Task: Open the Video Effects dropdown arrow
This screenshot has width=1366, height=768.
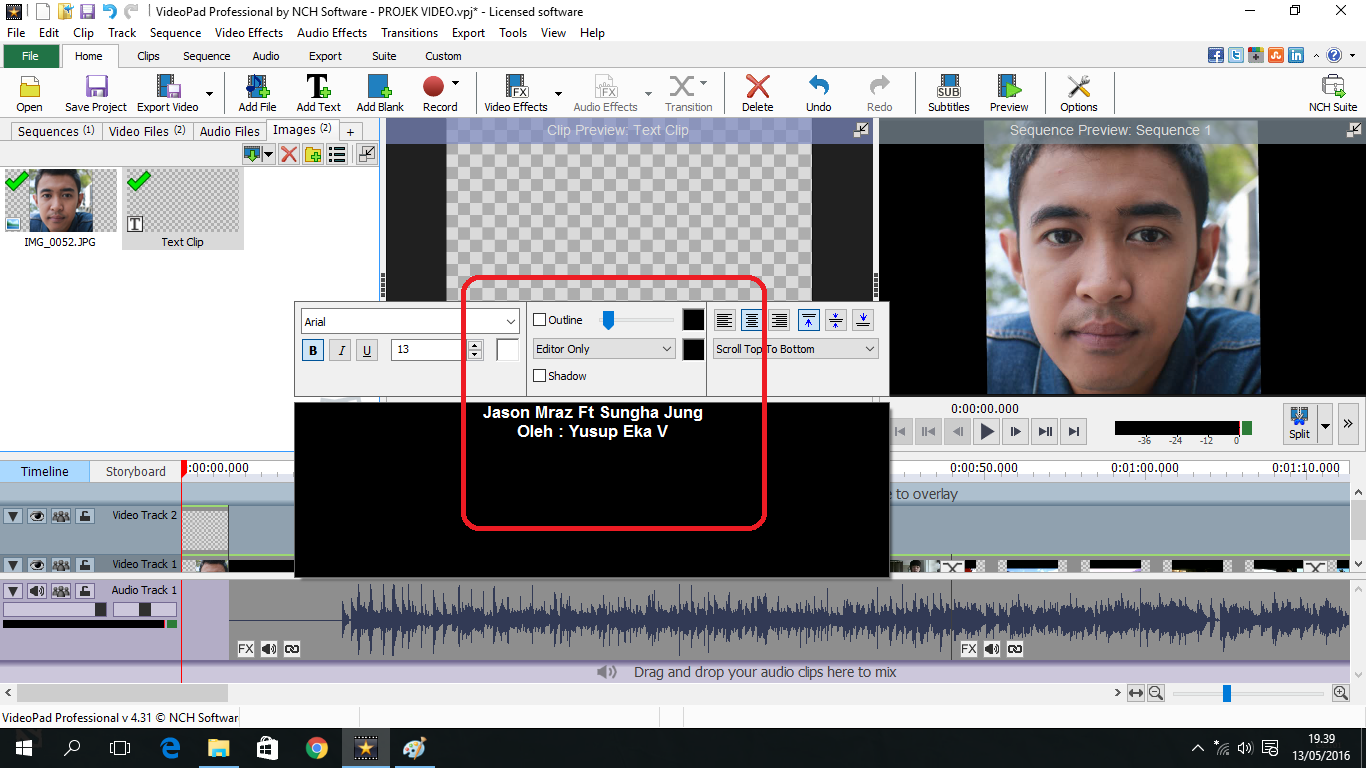Action: (558, 95)
